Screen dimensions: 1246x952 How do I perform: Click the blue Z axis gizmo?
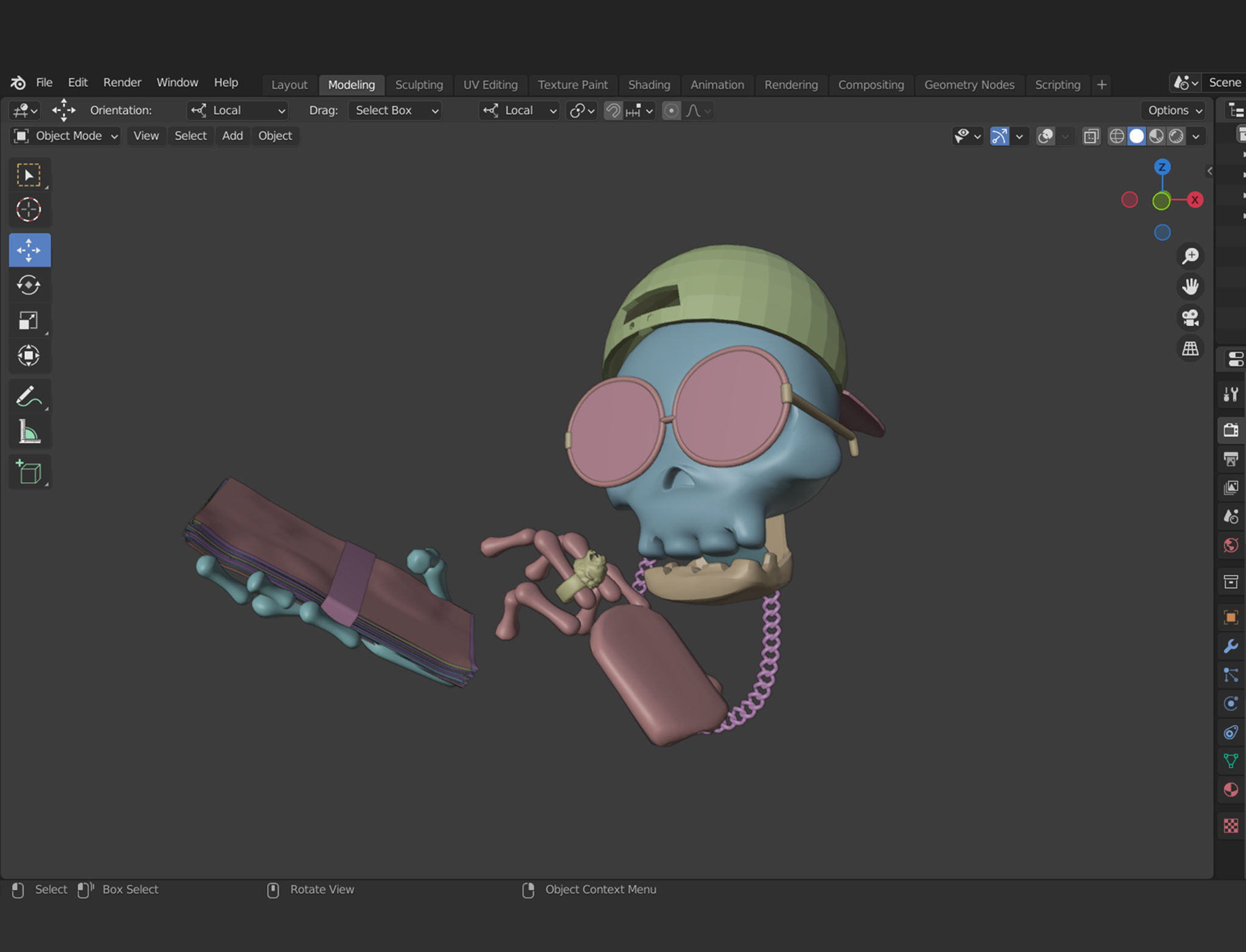[x=1162, y=167]
